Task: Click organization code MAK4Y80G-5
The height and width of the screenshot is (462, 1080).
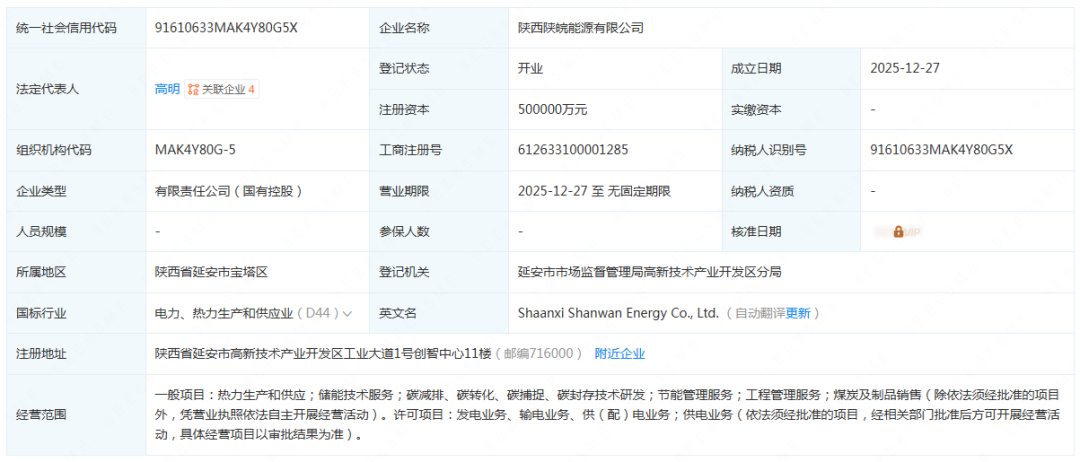Action: pyautogui.click(x=195, y=150)
